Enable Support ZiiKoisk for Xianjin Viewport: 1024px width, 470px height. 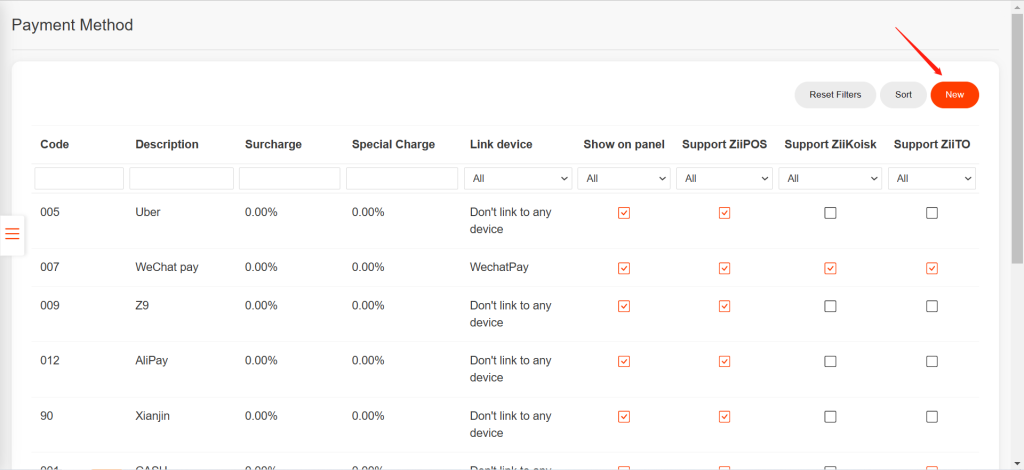830,416
